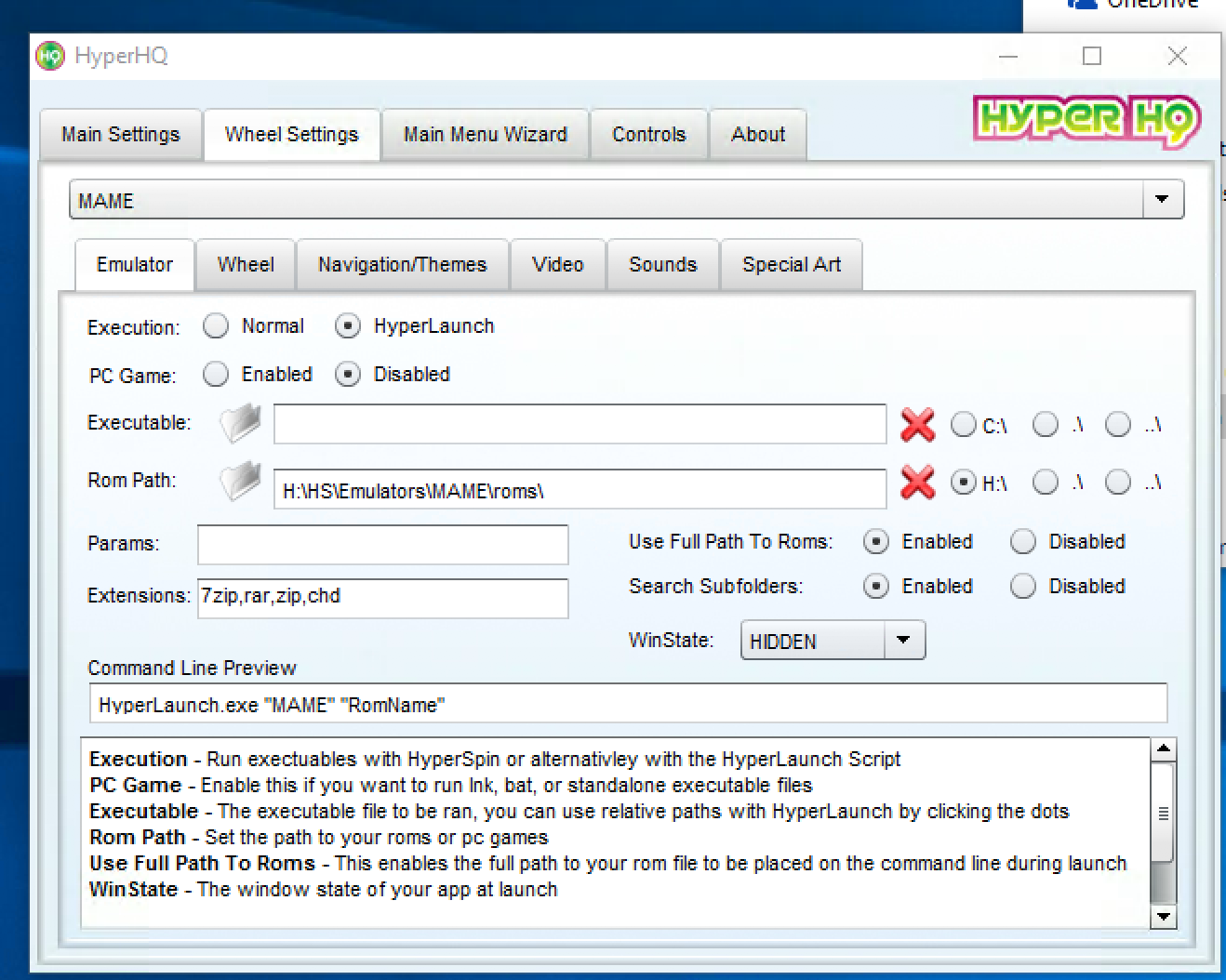Click the 'Execution' help line text
Viewport: 1226px width, 980px height.
495,759
